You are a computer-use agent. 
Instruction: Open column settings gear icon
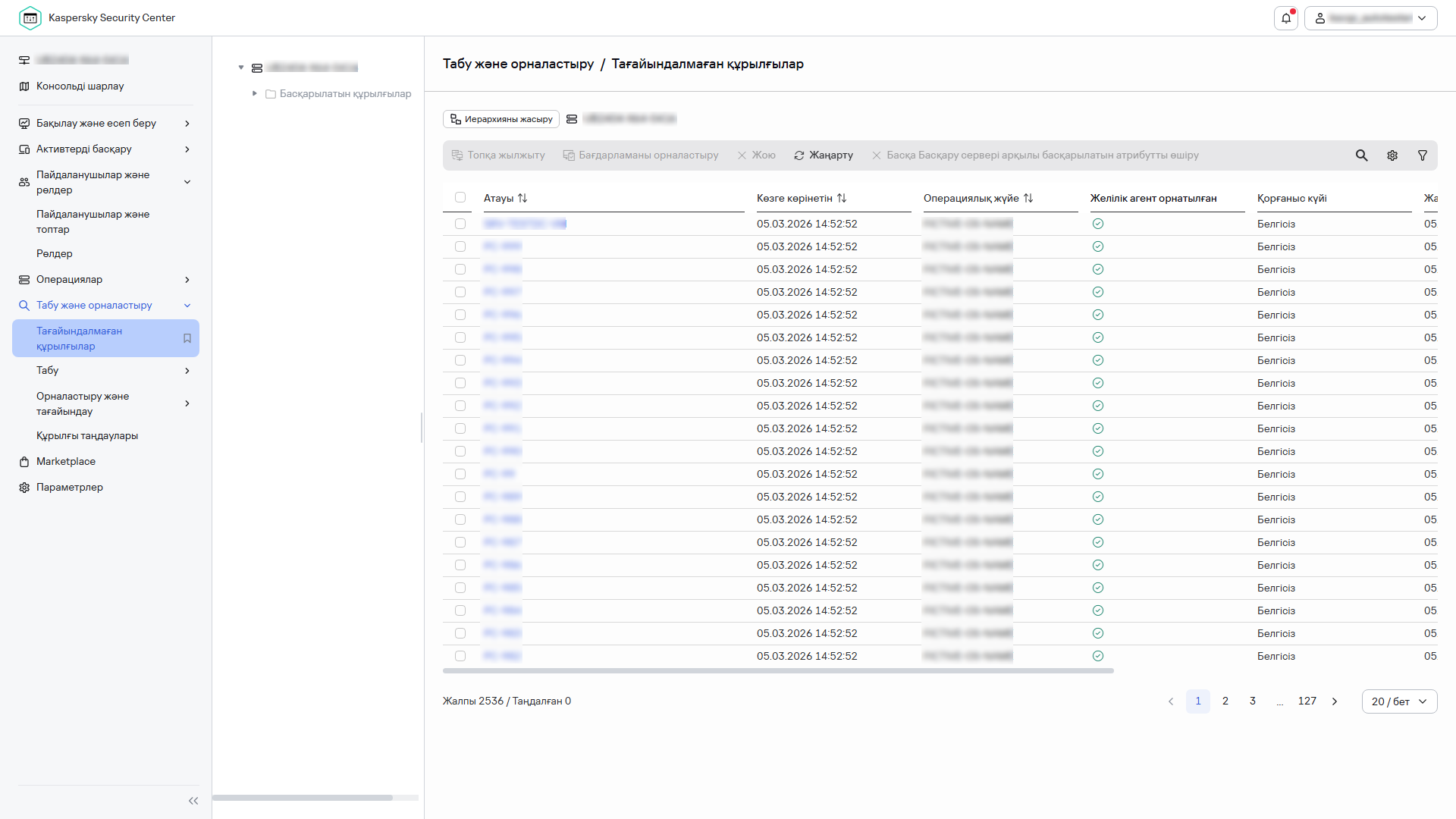click(x=1392, y=155)
